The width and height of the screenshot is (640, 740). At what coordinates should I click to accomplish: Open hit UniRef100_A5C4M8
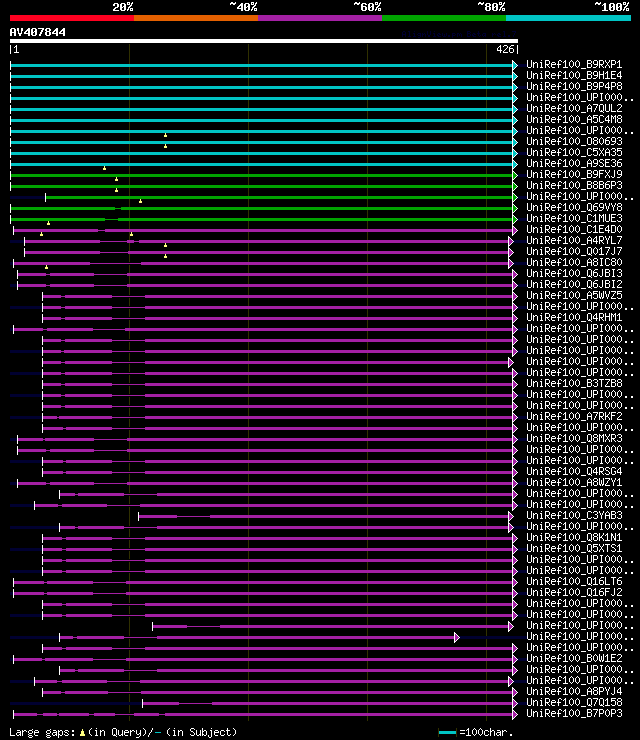pos(574,120)
